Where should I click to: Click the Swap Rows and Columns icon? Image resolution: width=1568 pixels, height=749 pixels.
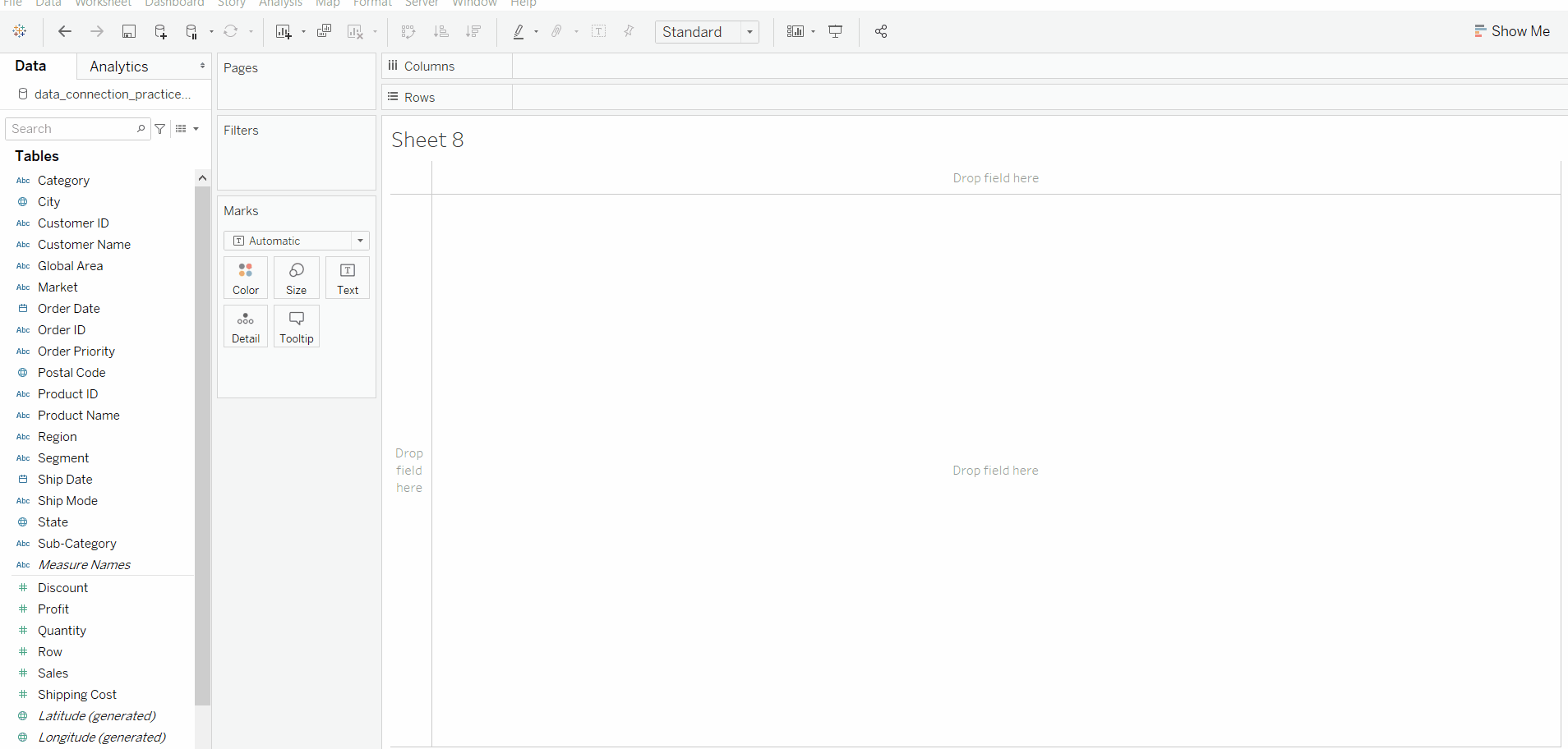(x=408, y=31)
